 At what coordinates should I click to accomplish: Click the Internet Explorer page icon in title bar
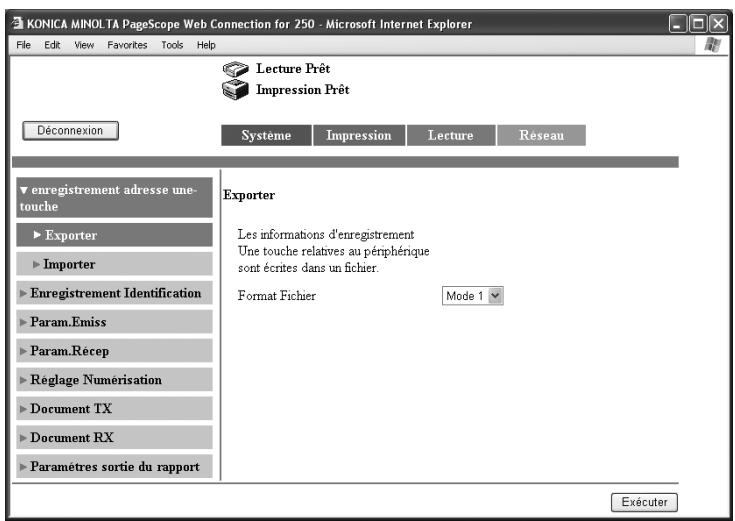click(x=17, y=23)
